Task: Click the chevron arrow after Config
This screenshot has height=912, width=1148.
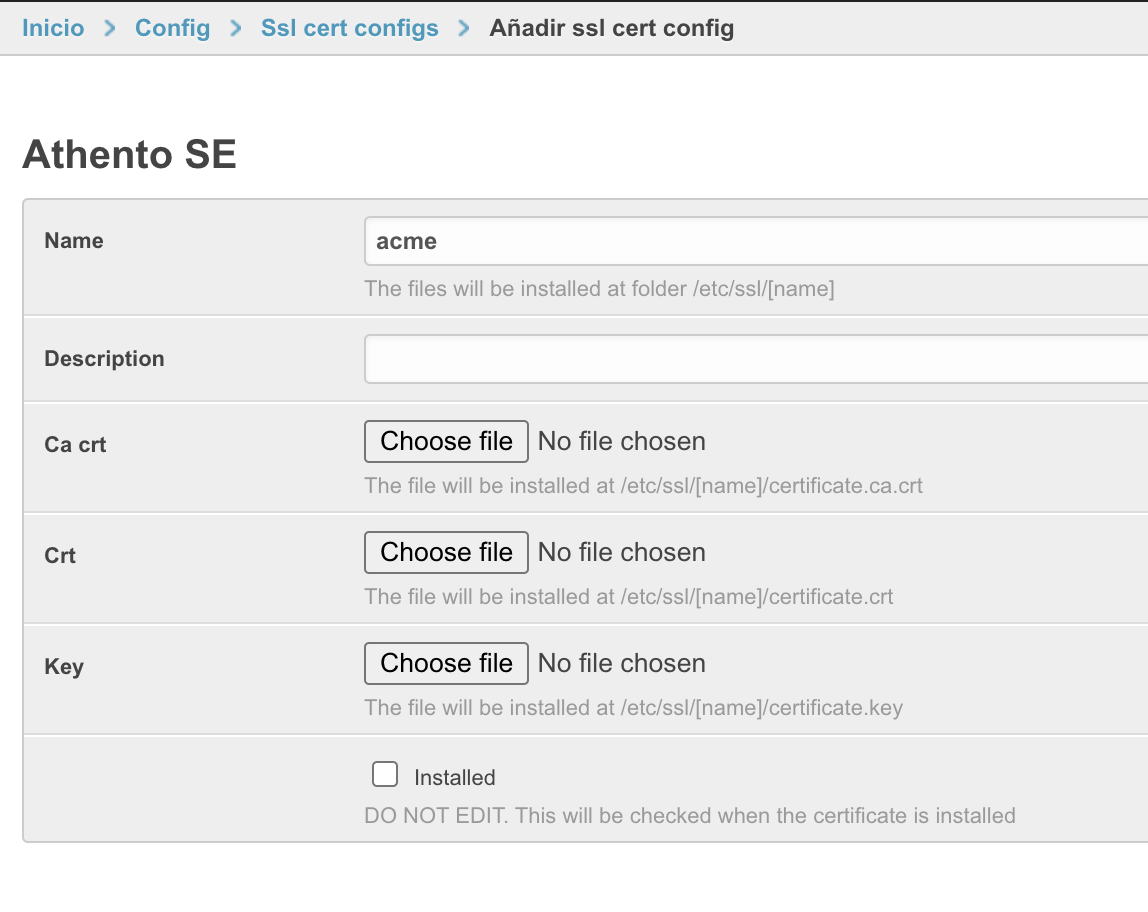Action: (236, 28)
